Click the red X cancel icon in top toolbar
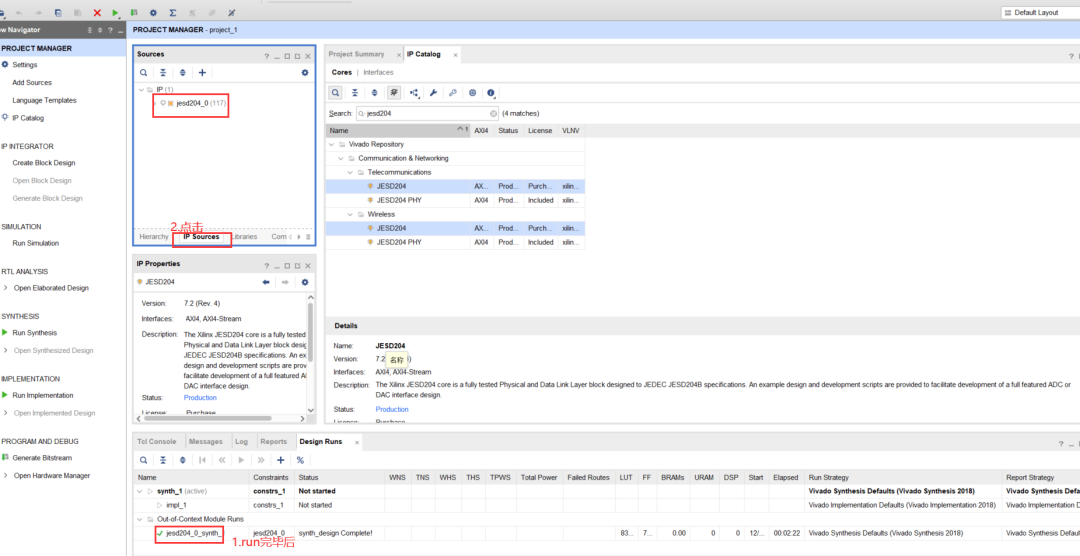Image resolution: width=1080 pixels, height=556 pixels. tap(97, 12)
